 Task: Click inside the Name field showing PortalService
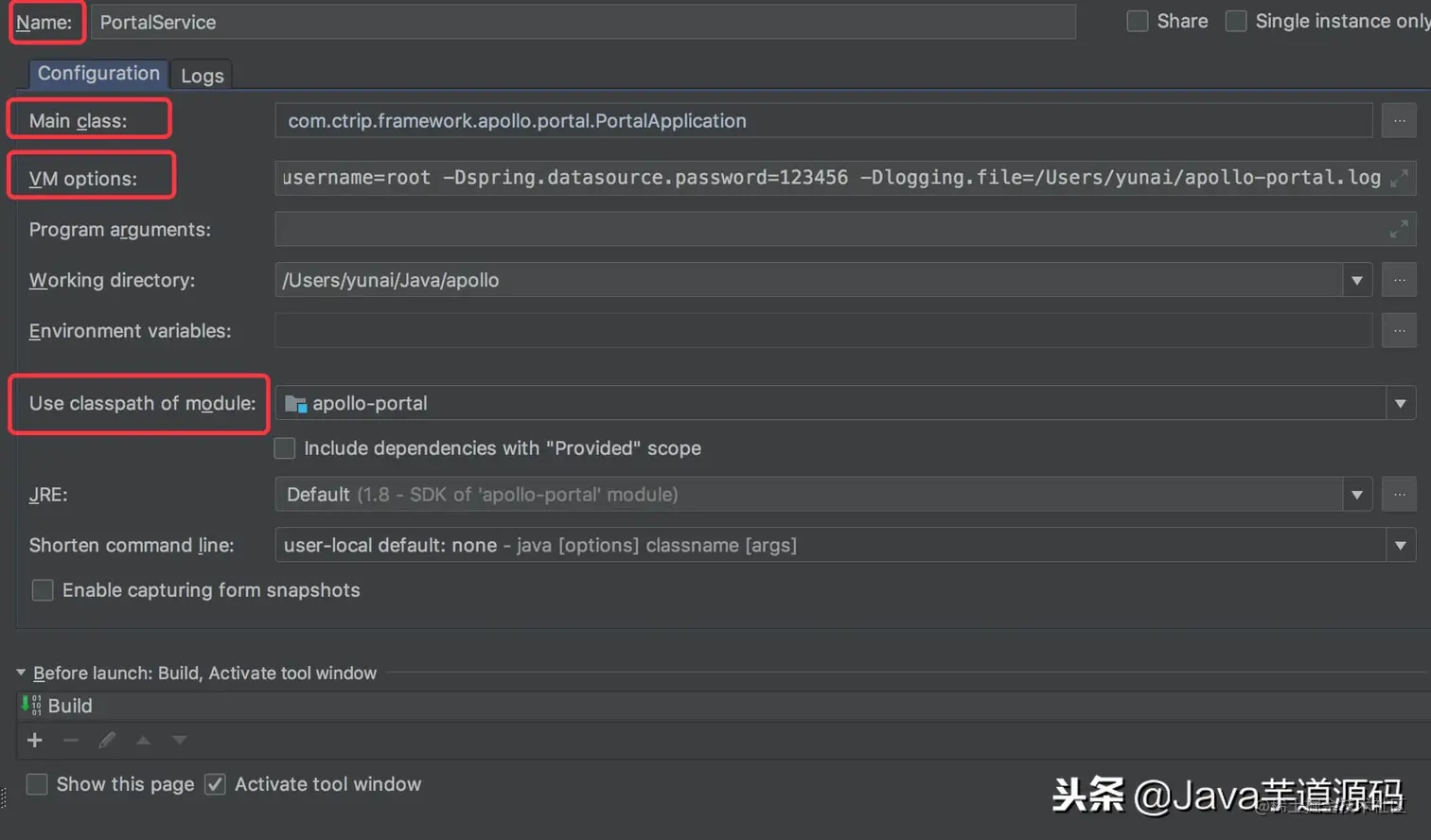[x=379, y=21]
